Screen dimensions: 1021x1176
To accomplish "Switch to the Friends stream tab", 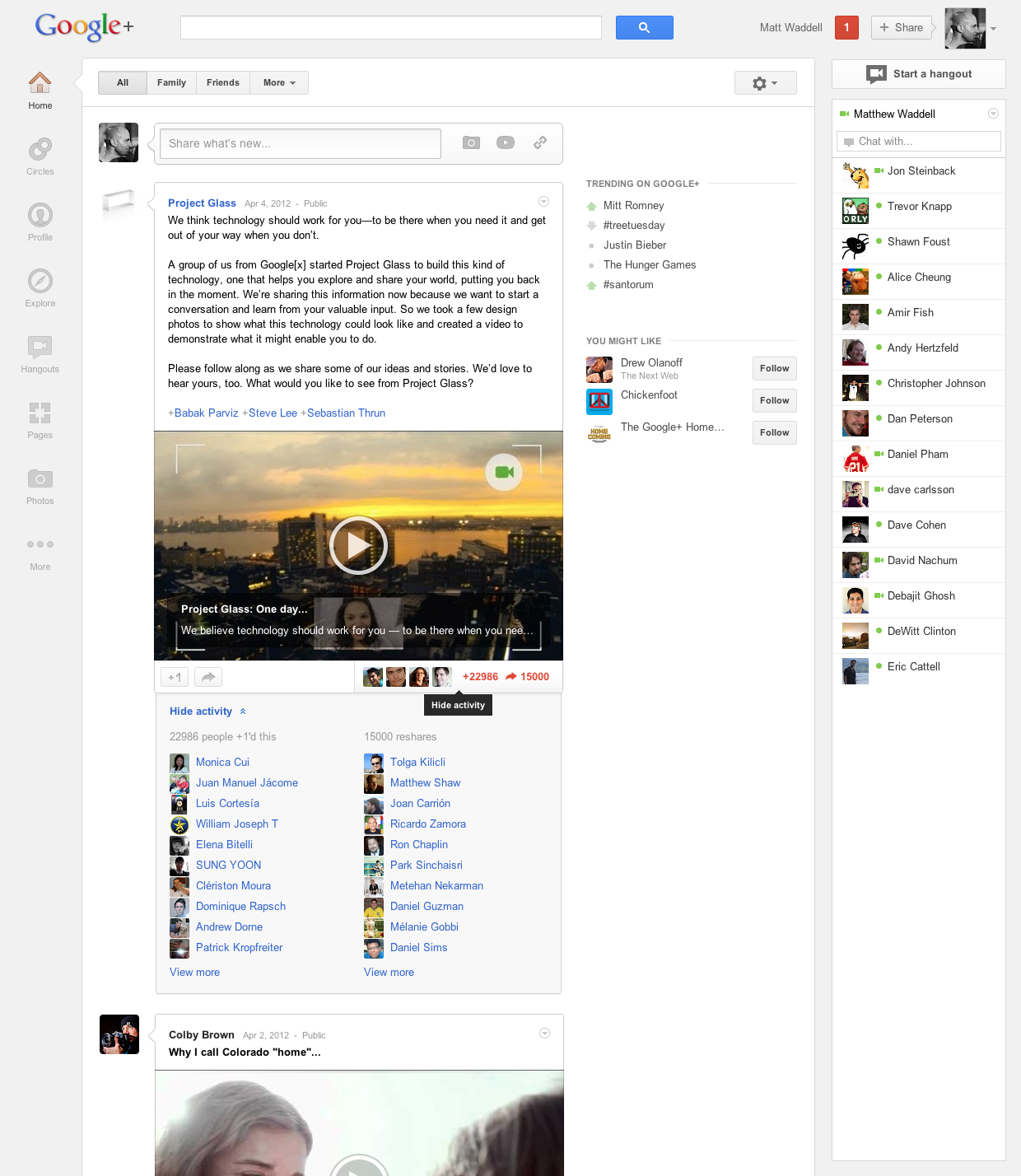I will 222,82.
